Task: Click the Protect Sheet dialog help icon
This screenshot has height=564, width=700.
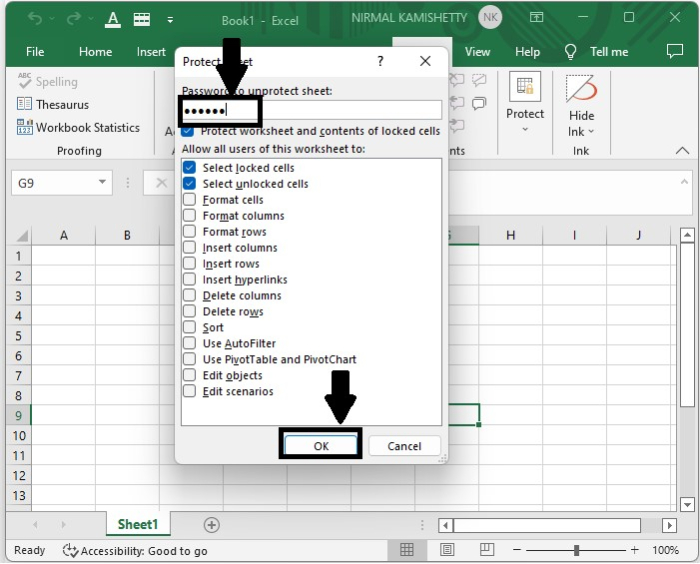Action: (380, 61)
